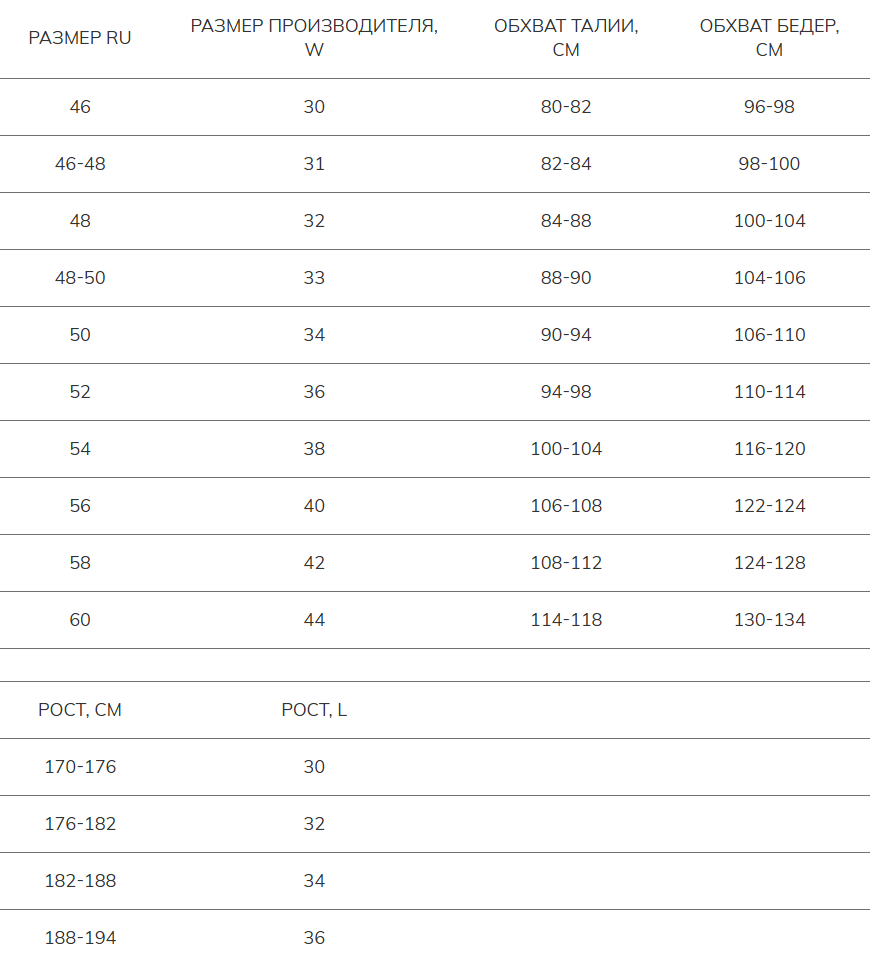The height and width of the screenshot is (970, 879).
Task: Click the RU size 52 cell
Action: pos(80,392)
